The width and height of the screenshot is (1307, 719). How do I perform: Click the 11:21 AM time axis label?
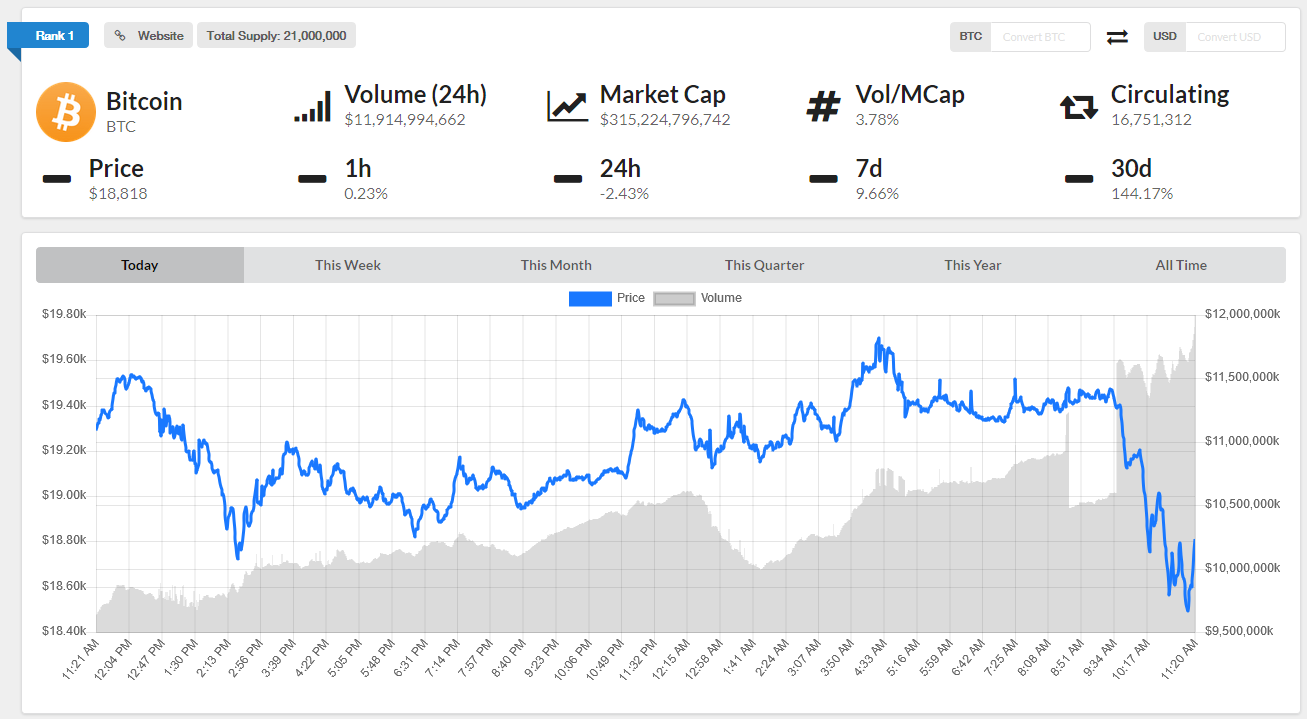tap(81, 661)
